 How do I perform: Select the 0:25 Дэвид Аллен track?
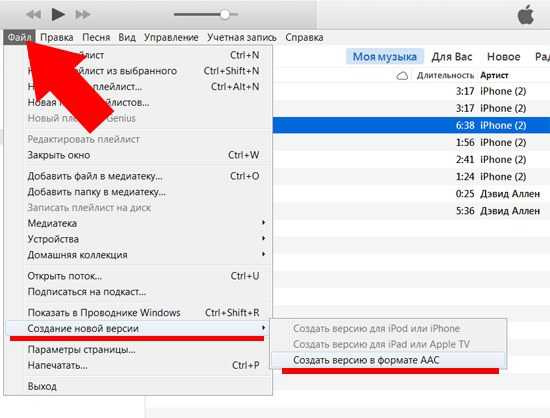click(411, 194)
